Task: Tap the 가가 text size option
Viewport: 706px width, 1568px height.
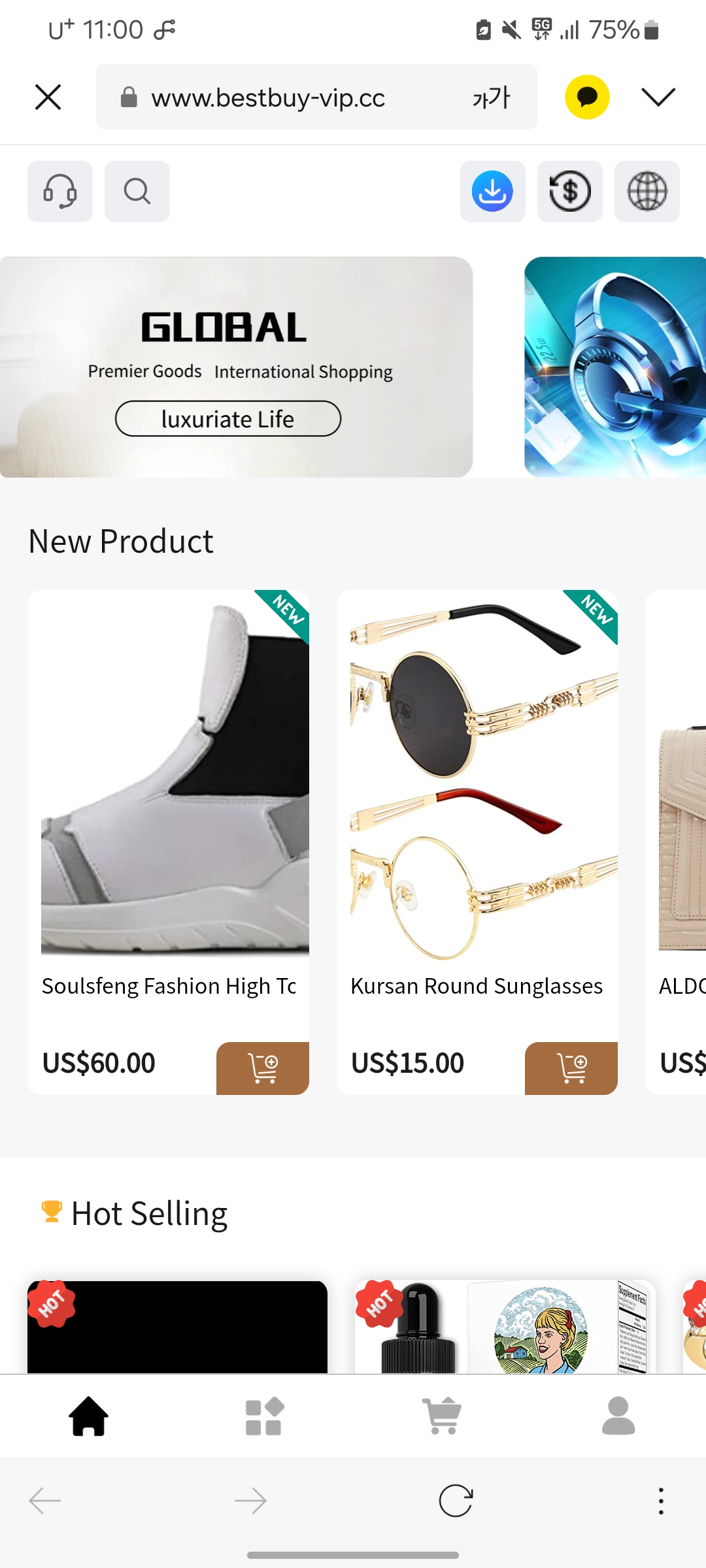Action: tap(491, 97)
